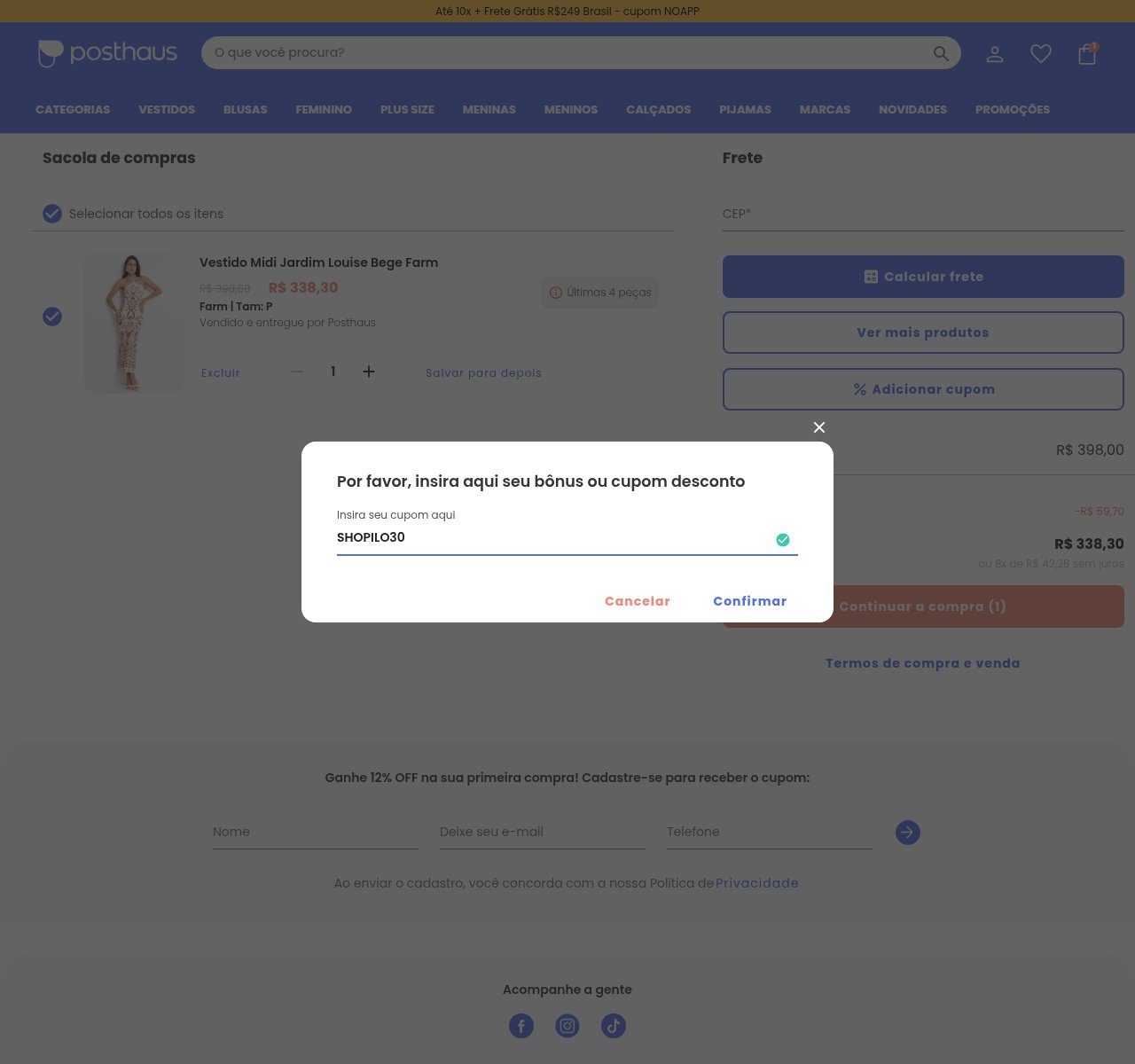
Task: Open the wishlist heart icon
Action: (x=1041, y=54)
